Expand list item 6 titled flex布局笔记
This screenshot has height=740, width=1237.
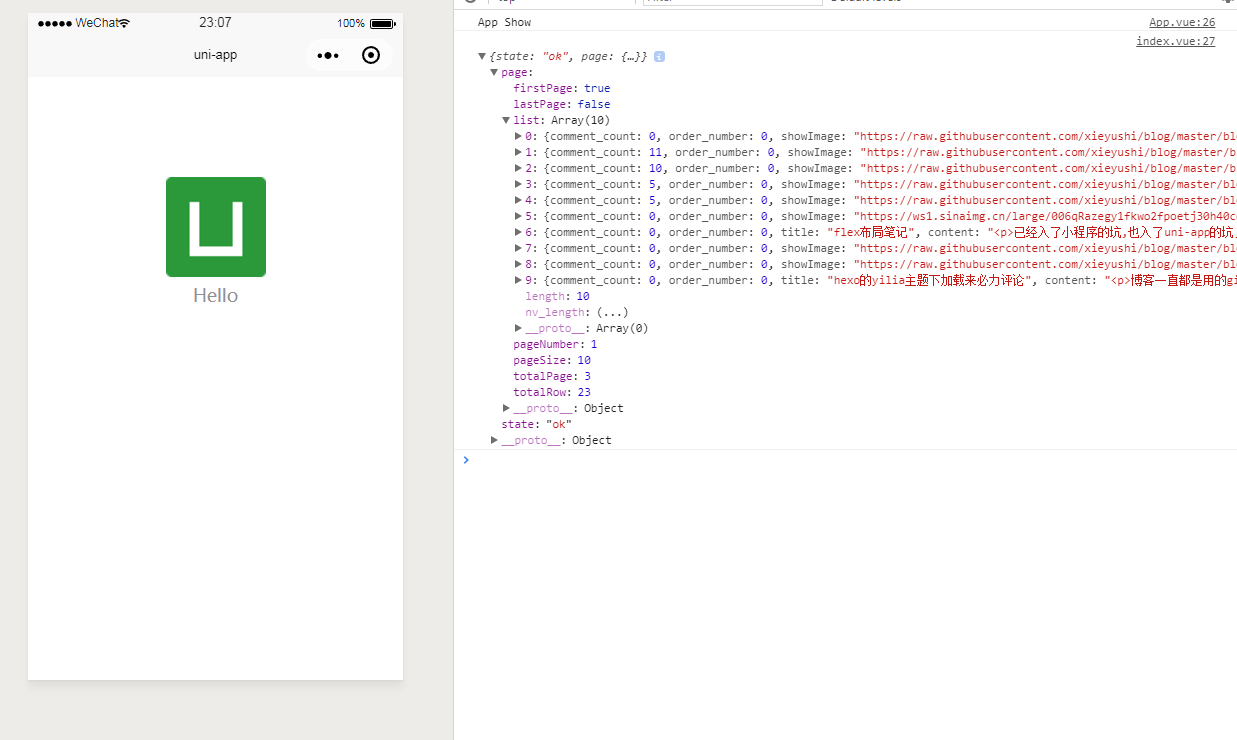pos(518,232)
